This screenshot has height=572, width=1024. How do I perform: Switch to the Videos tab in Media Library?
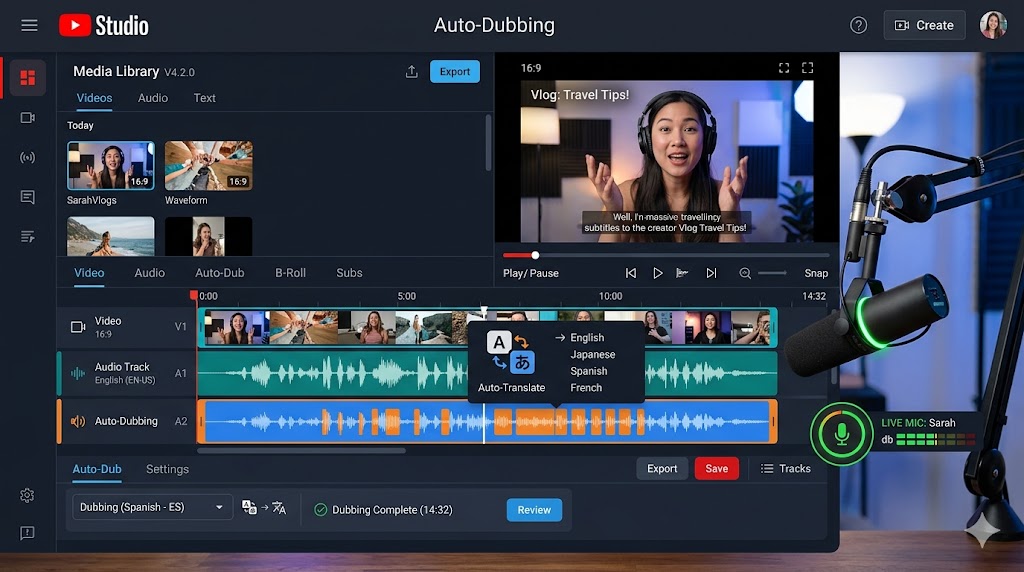[95, 98]
